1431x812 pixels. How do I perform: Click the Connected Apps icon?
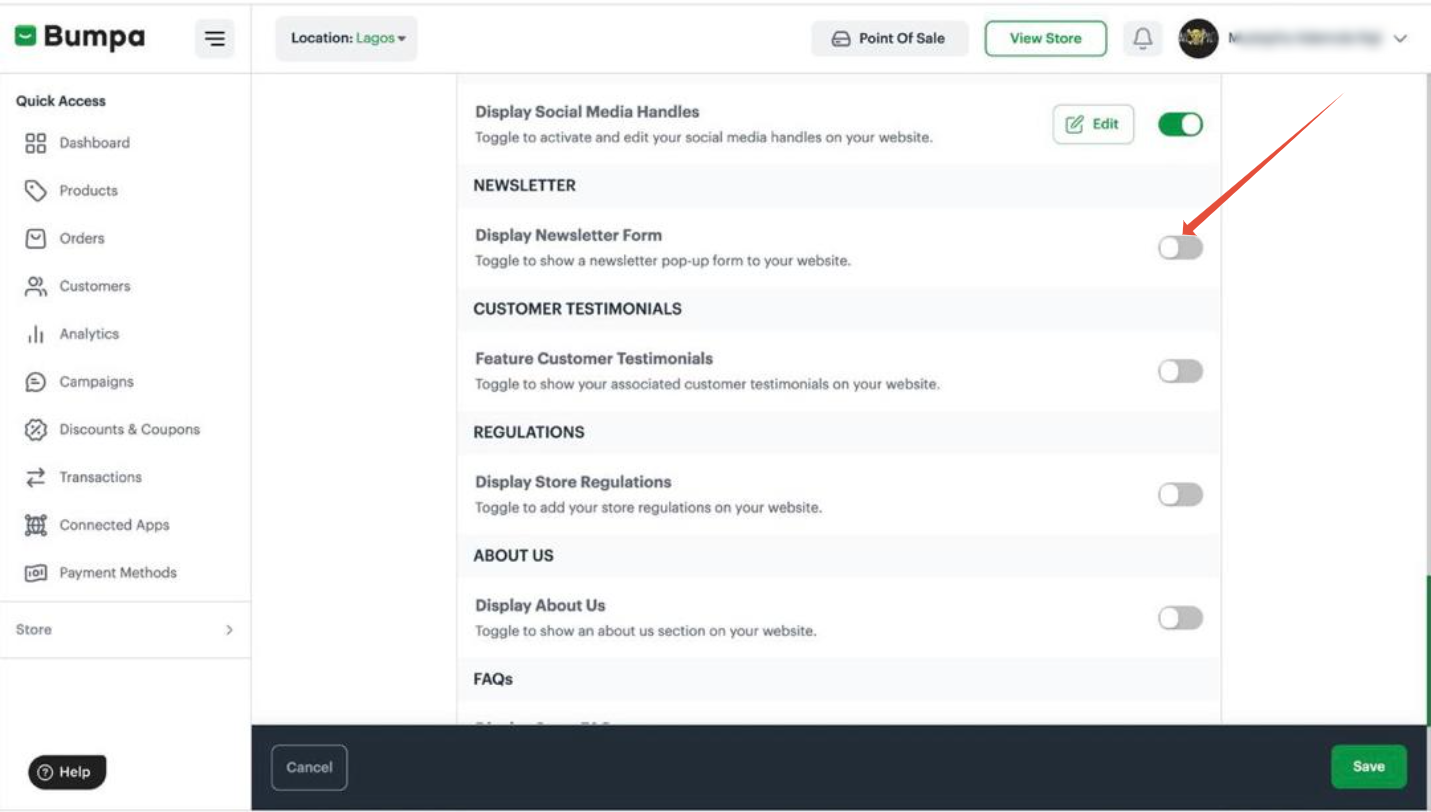(36, 525)
